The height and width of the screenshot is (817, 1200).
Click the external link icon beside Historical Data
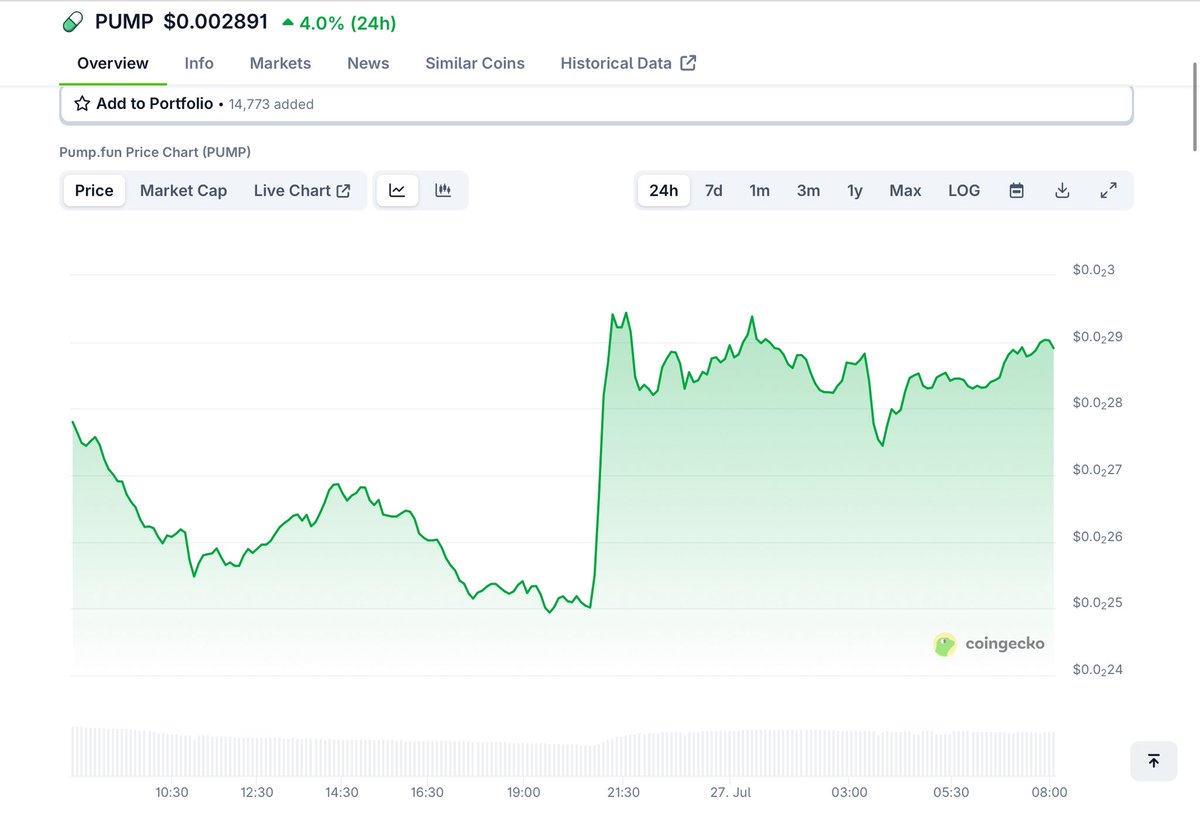tap(688, 63)
